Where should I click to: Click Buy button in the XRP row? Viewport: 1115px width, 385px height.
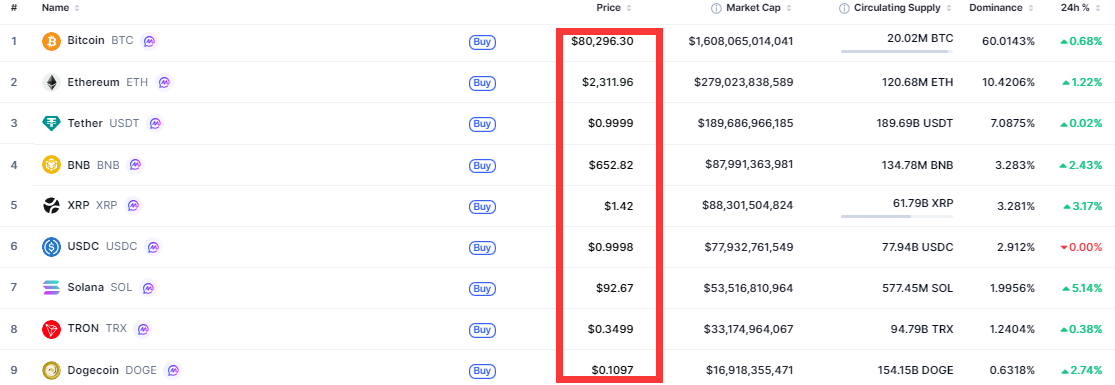click(x=482, y=207)
